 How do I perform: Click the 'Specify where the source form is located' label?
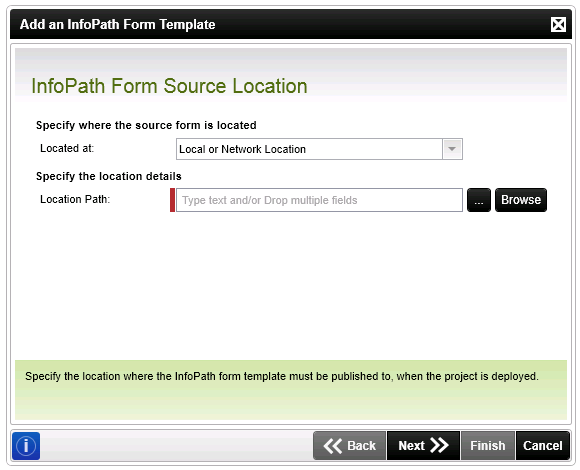[x=146, y=125]
